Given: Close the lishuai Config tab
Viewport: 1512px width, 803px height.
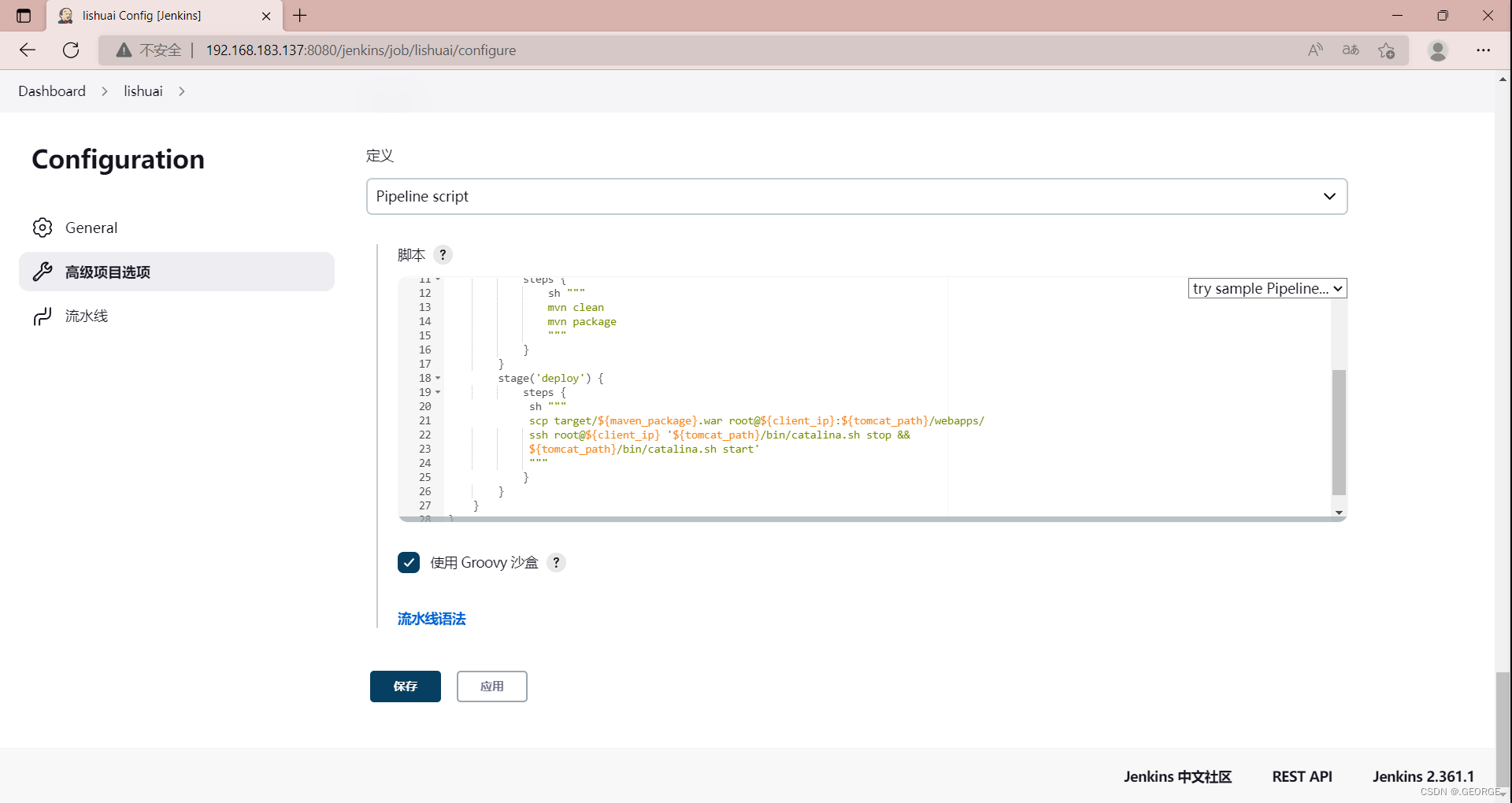Looking at the screenshot, I should coord(266,16).
